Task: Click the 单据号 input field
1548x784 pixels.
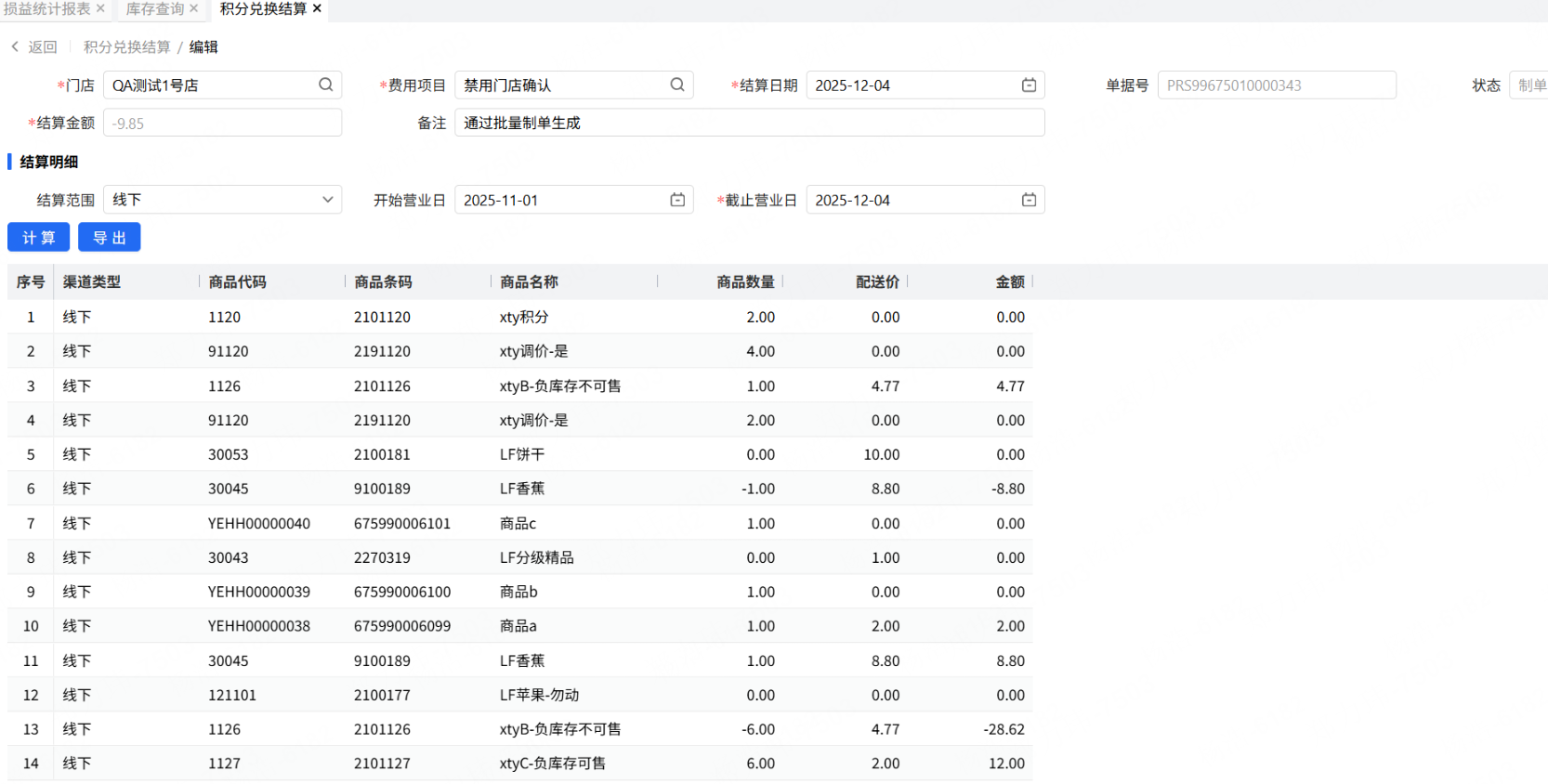Action: (1276, 85)
